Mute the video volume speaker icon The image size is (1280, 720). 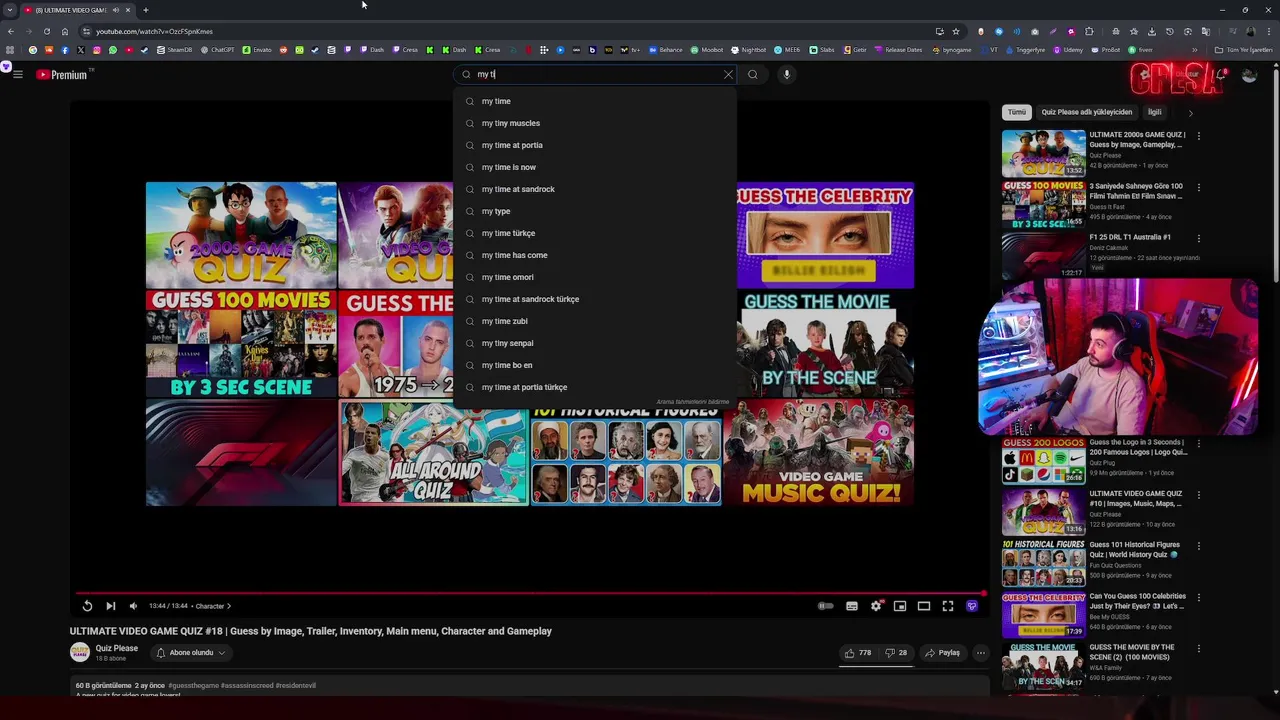(x=133, y=606)
